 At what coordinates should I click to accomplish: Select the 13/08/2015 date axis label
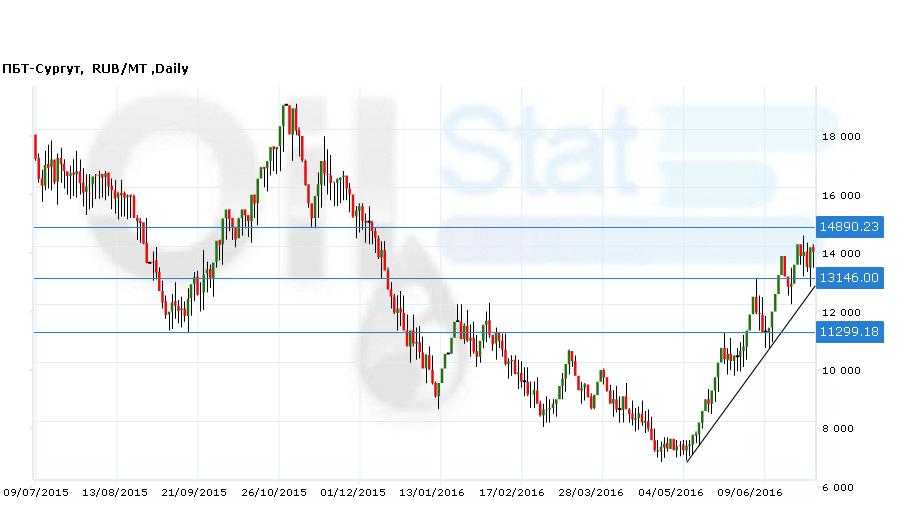[115, 492]
